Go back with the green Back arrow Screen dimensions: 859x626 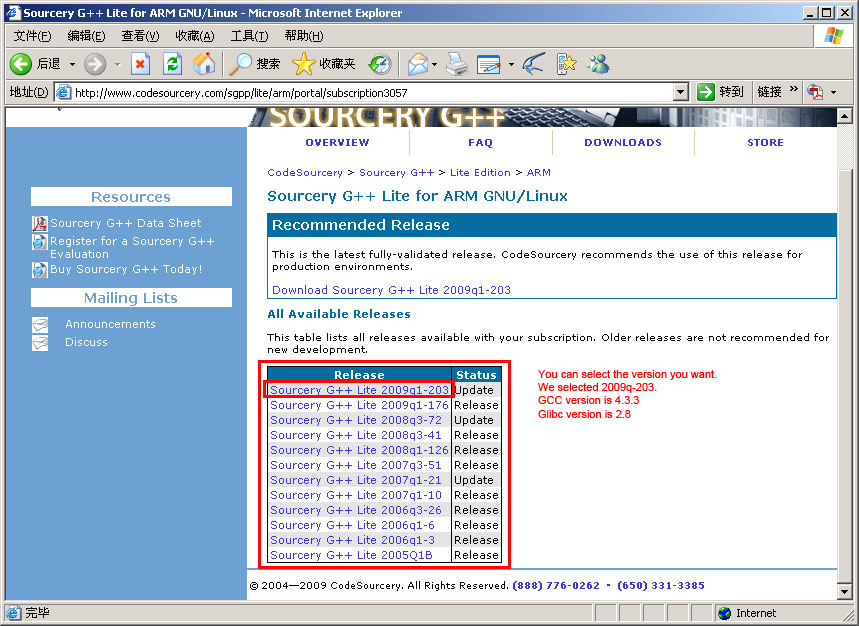[x=21, y=64]
